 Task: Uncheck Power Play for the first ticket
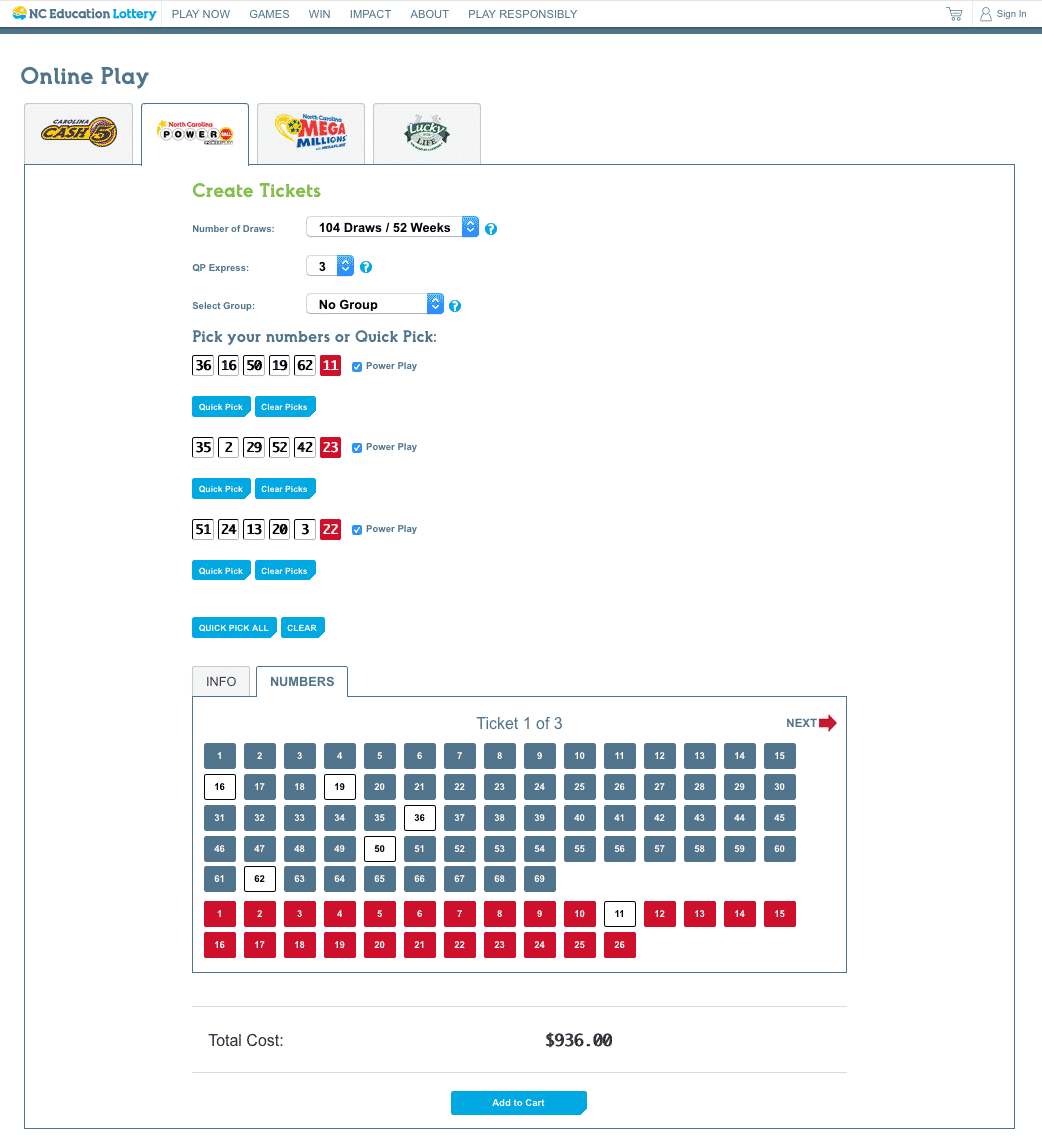point(357,367)
